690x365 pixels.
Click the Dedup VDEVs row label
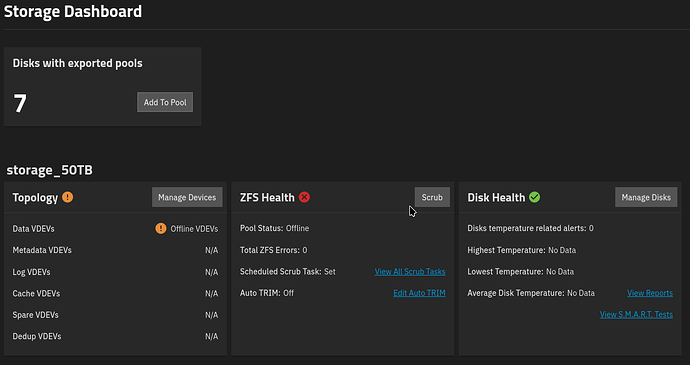(37, 336)
